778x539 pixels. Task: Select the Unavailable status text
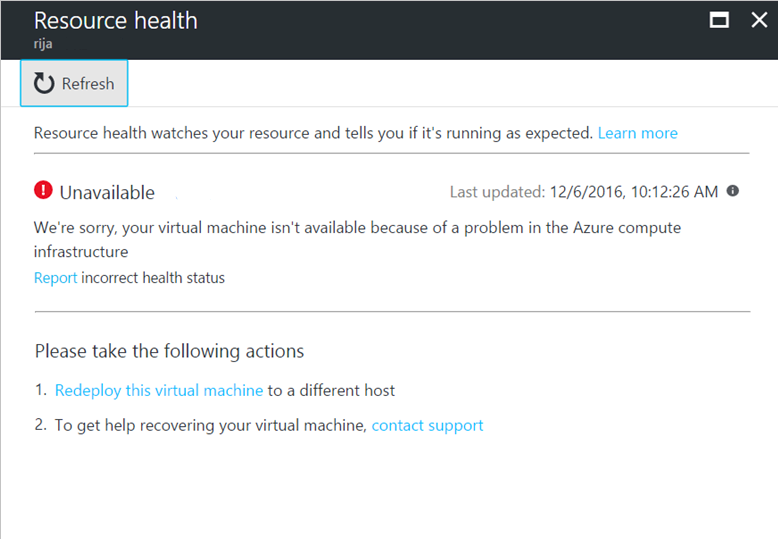click(107, 193)
